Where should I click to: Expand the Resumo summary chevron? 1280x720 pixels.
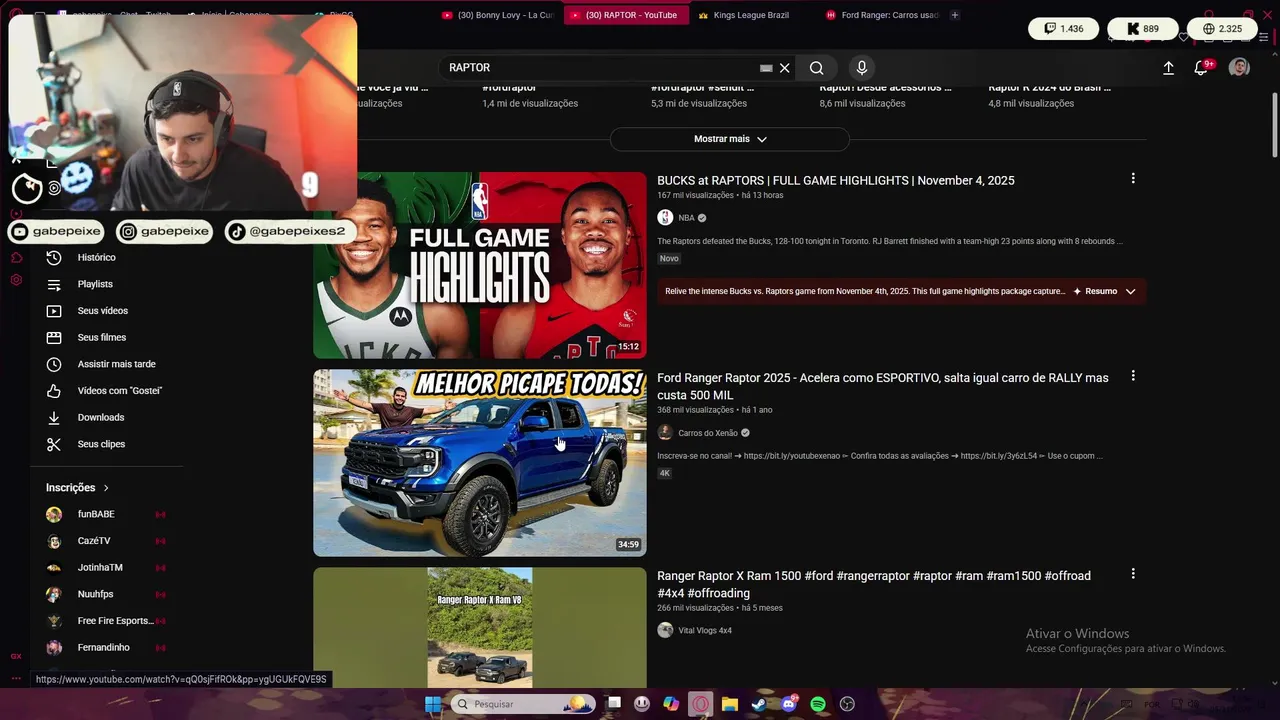click(x=1130, y=291)
